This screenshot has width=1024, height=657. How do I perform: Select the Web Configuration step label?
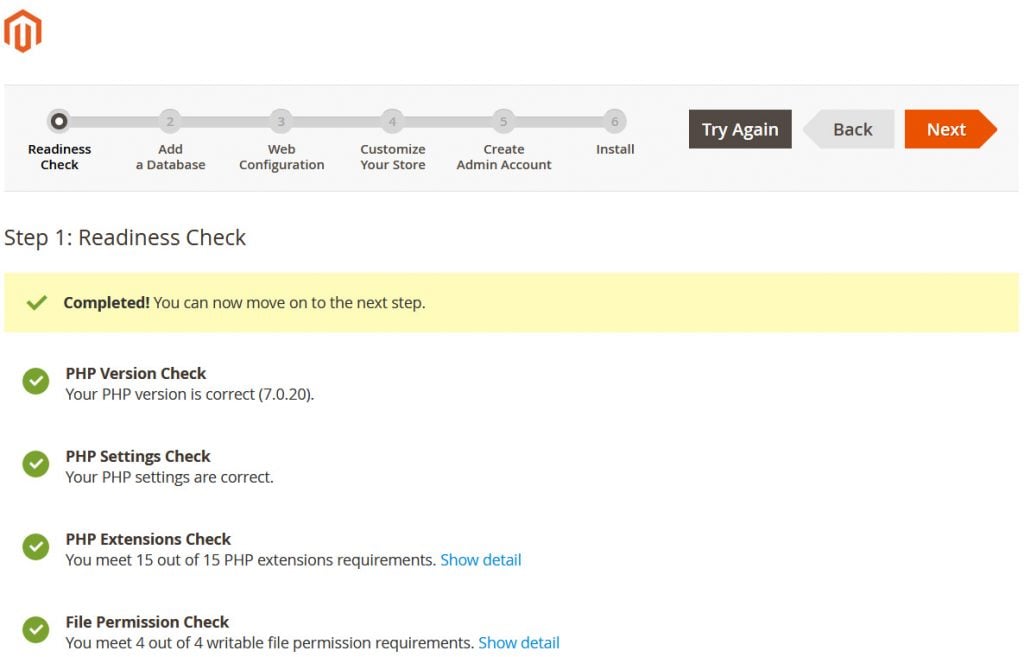click(281, 157)
